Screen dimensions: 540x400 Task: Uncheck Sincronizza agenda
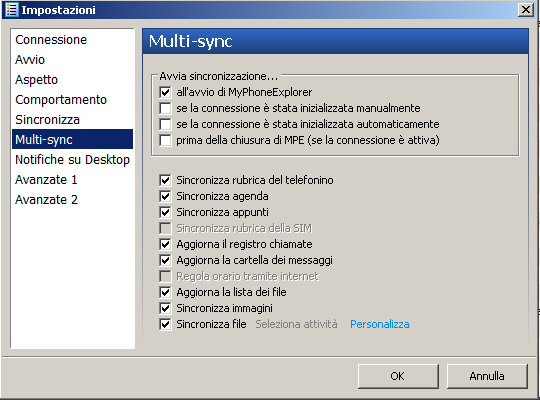pos(165,196)
